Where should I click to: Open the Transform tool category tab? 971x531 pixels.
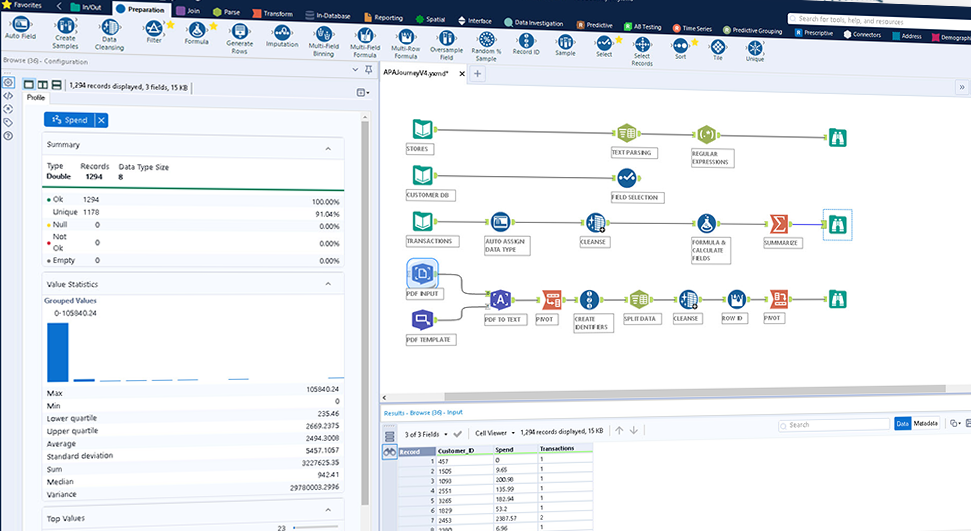point(273,13)
